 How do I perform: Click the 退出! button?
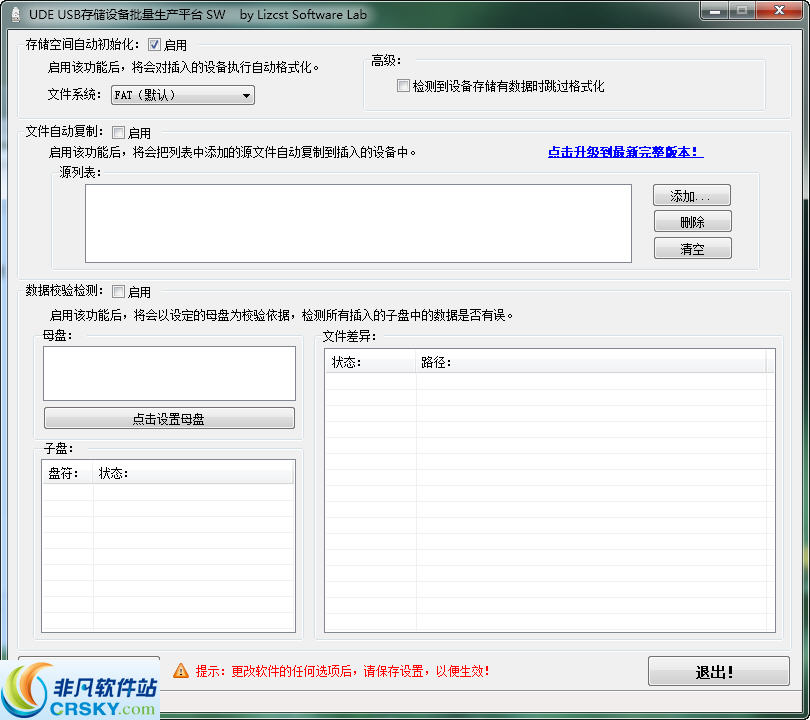pos(719,671)
